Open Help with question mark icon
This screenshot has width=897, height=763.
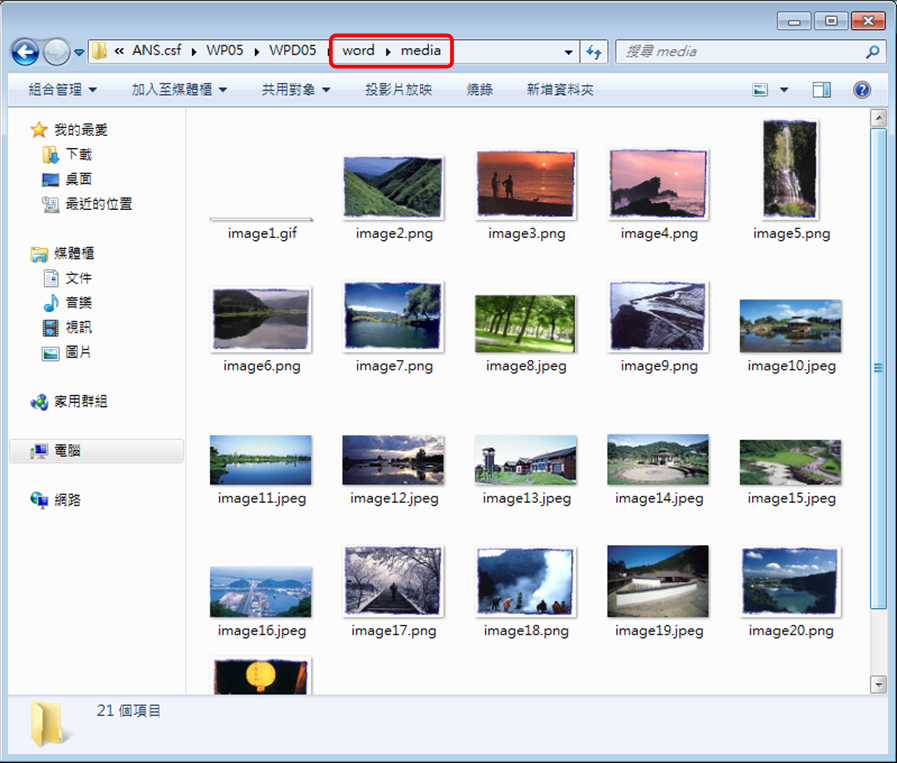(x=862, y=90)
